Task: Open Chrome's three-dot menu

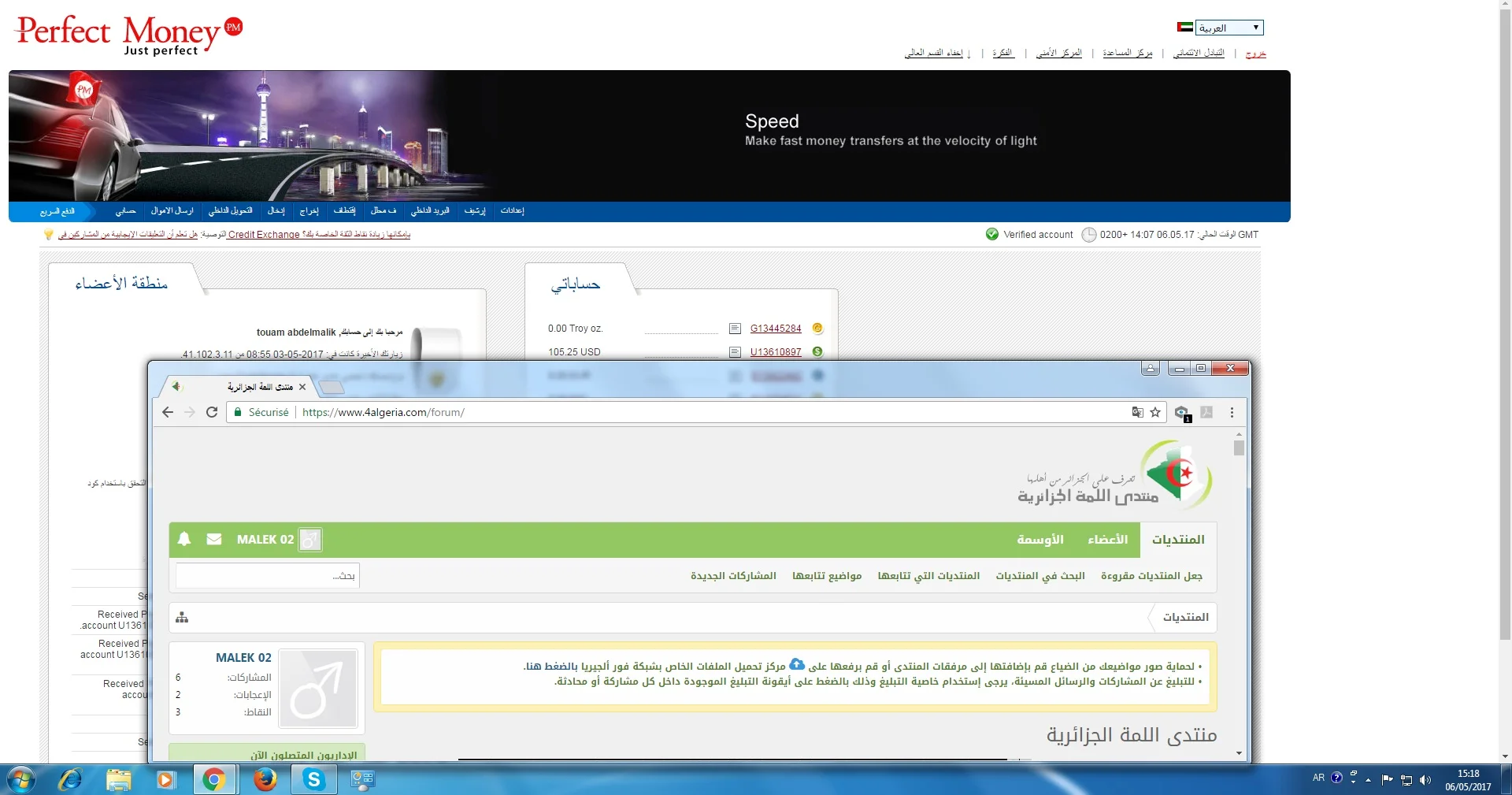Action: pos(1232,412)
